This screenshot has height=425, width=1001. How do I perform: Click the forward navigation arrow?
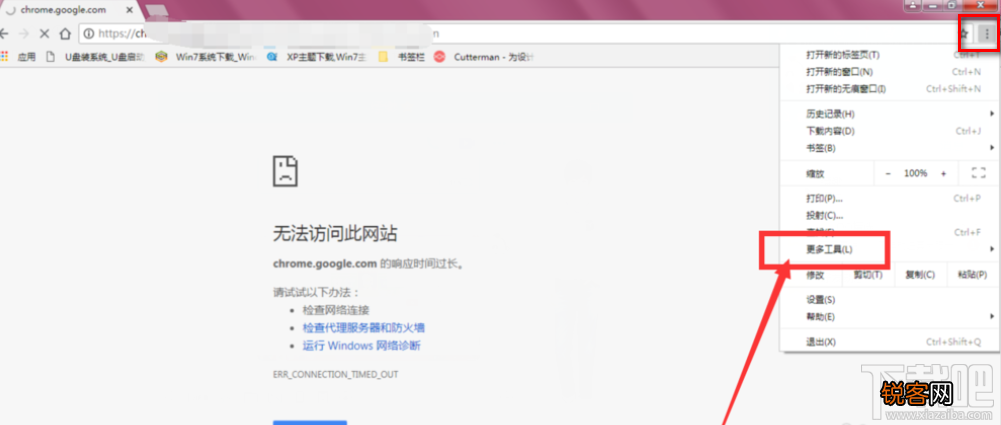pos(24,34)
